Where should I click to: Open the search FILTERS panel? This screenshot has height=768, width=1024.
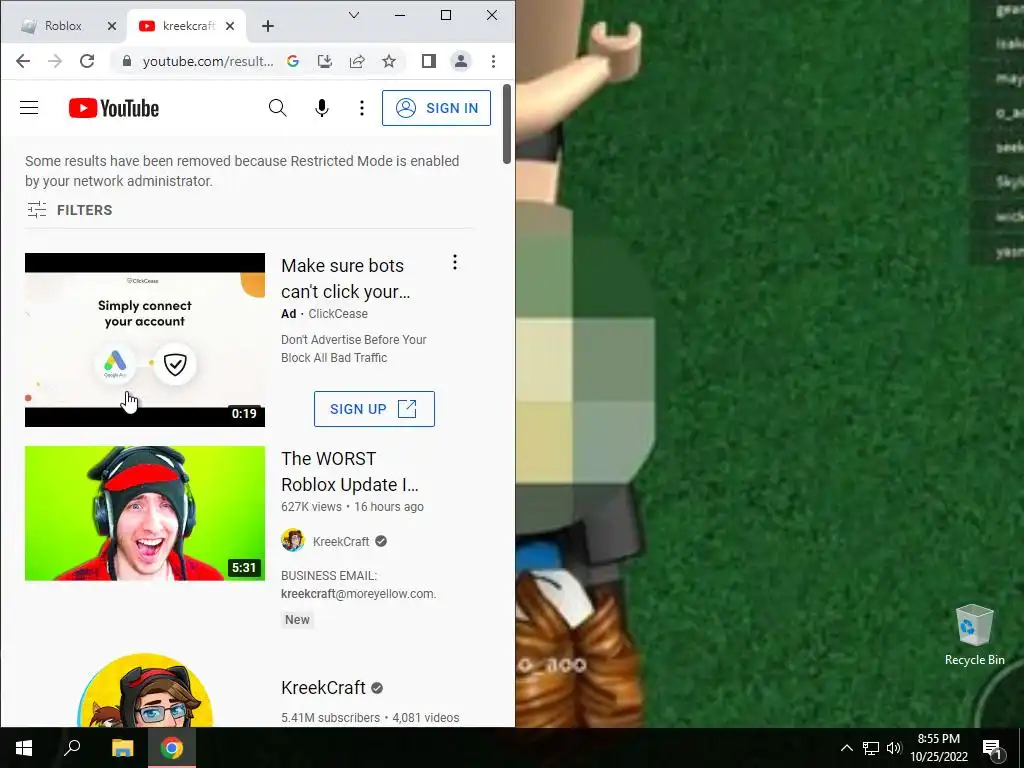70,210
